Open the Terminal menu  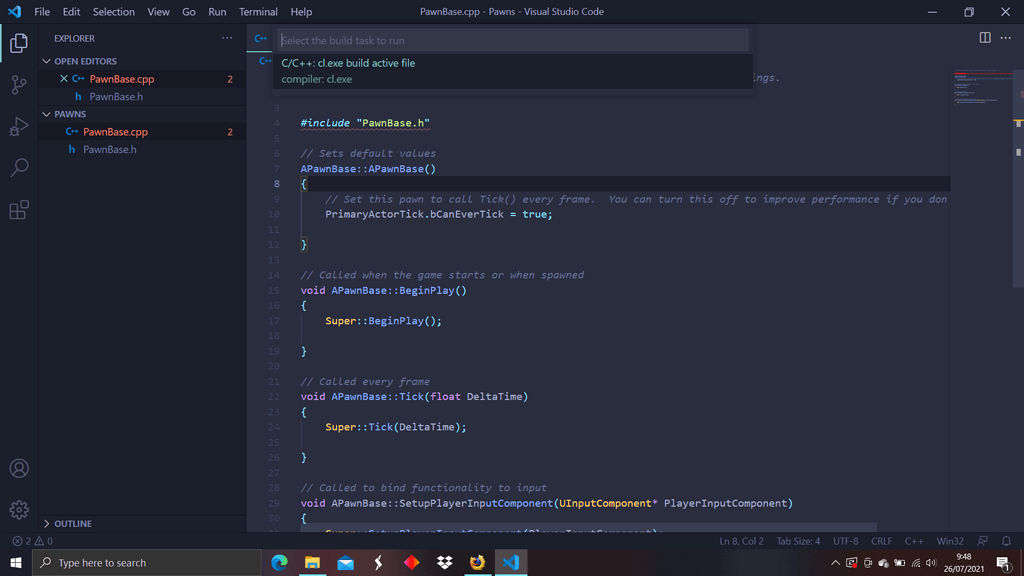pyautogui.click(x=258, y=12)
